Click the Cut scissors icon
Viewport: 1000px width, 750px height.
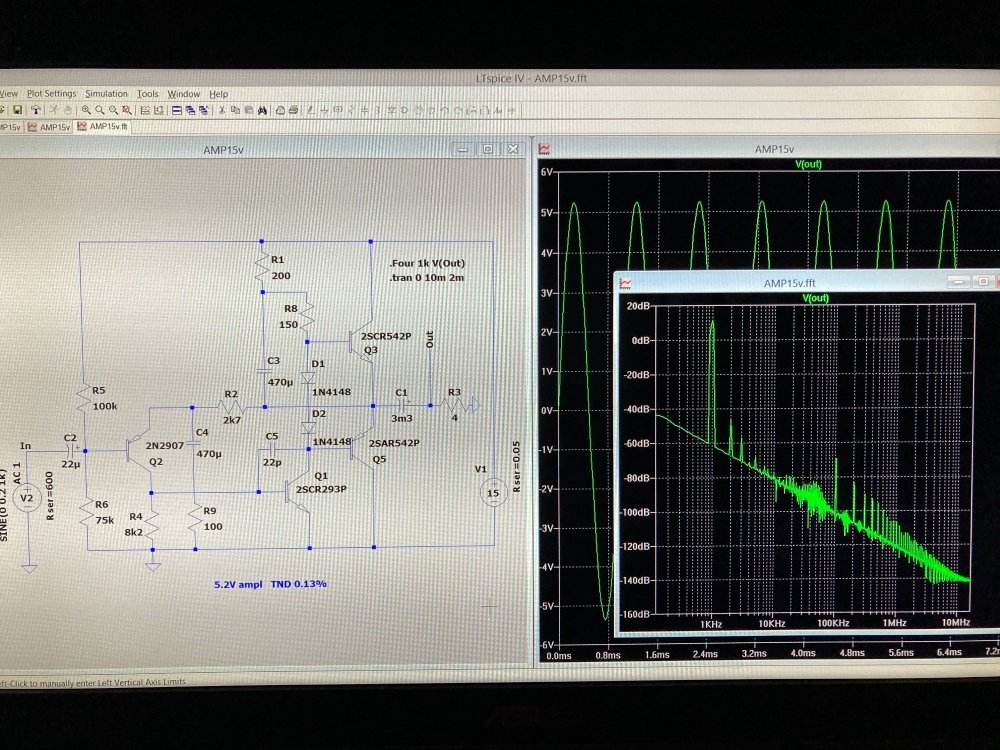222,110
